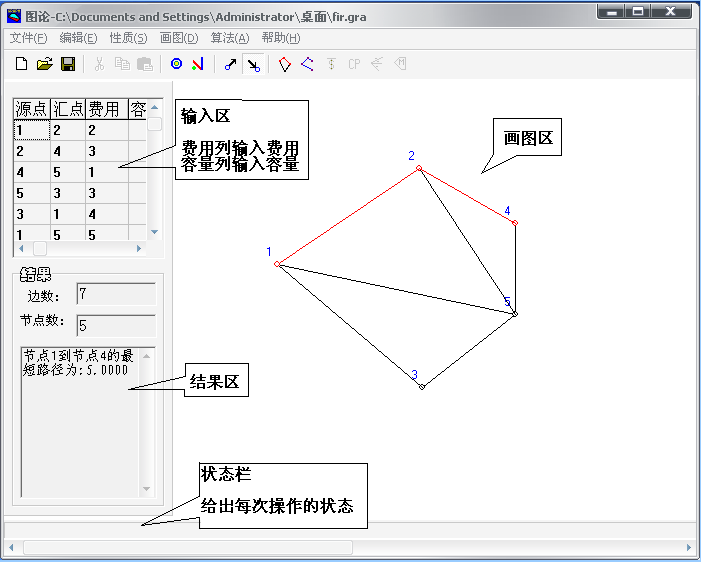
Task: Click the shortest path result text
Action: [78, 363]
